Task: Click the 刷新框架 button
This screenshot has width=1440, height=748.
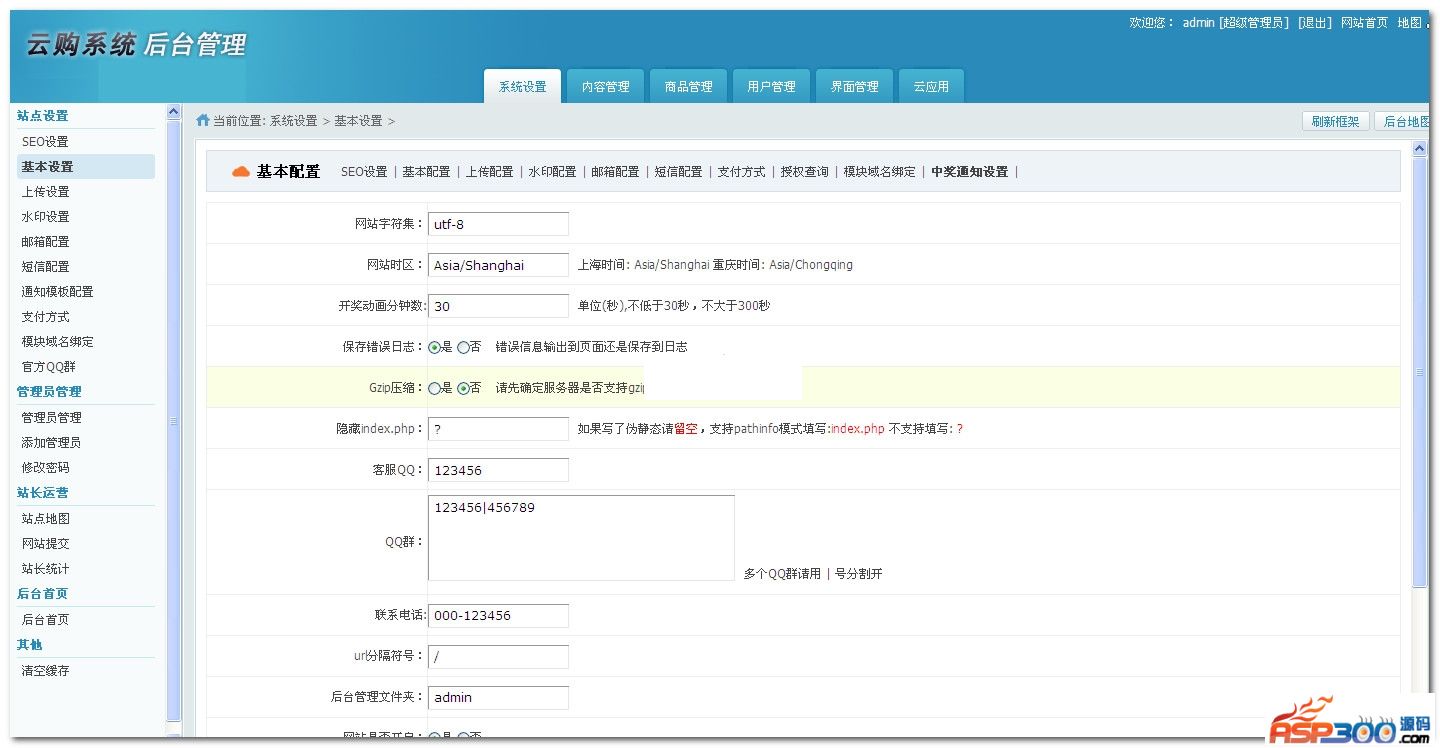Action: point(1335,121)
